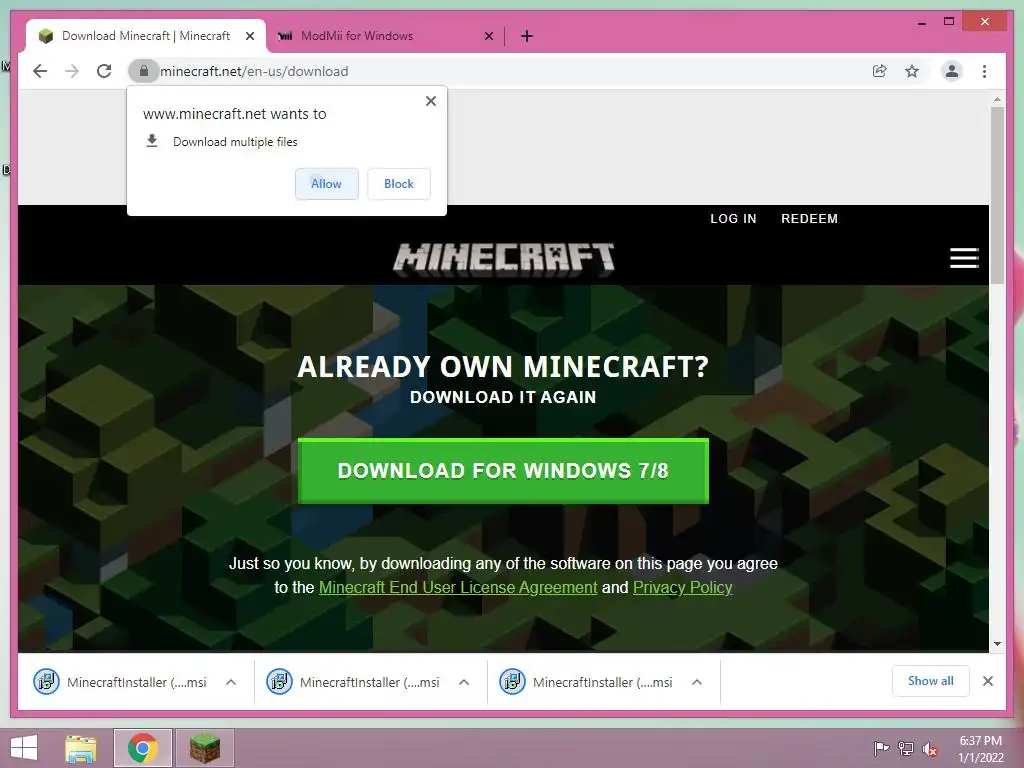The width and height of the screenshot is (1024, 768).
Task: Open the Windows Start menu
Action: coord(24,748)
